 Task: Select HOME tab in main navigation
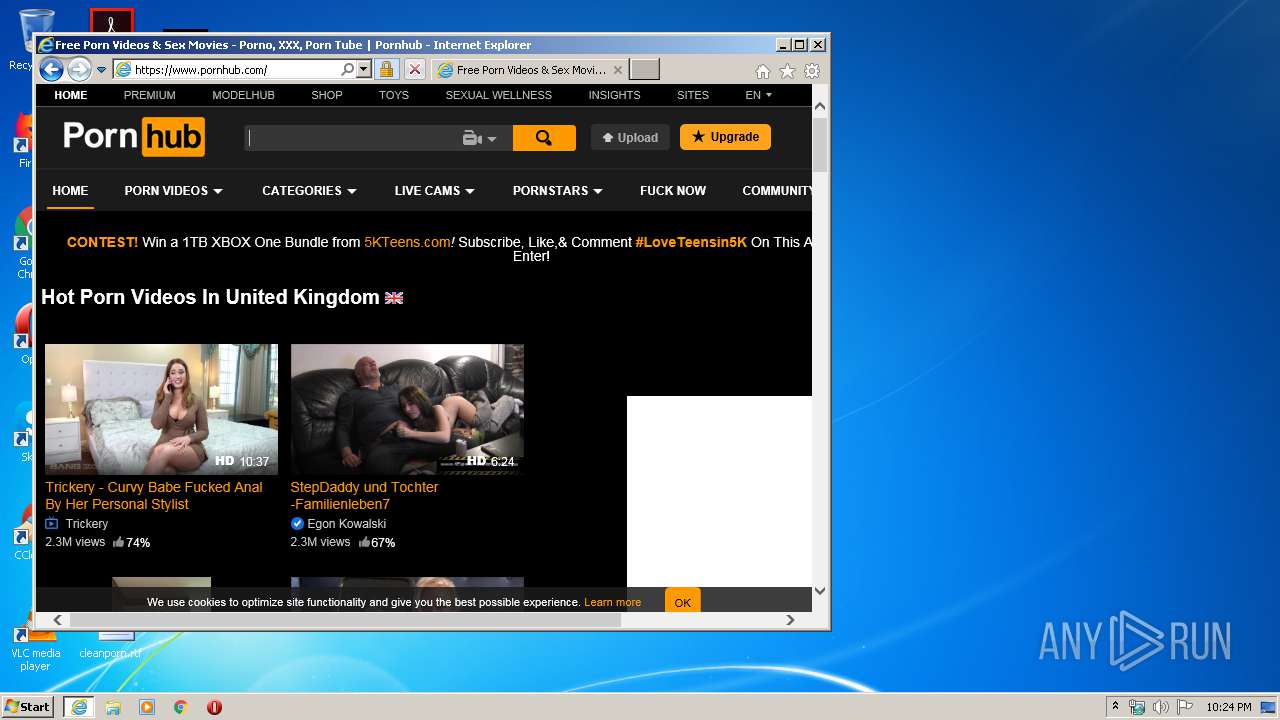tap(70, 190)
